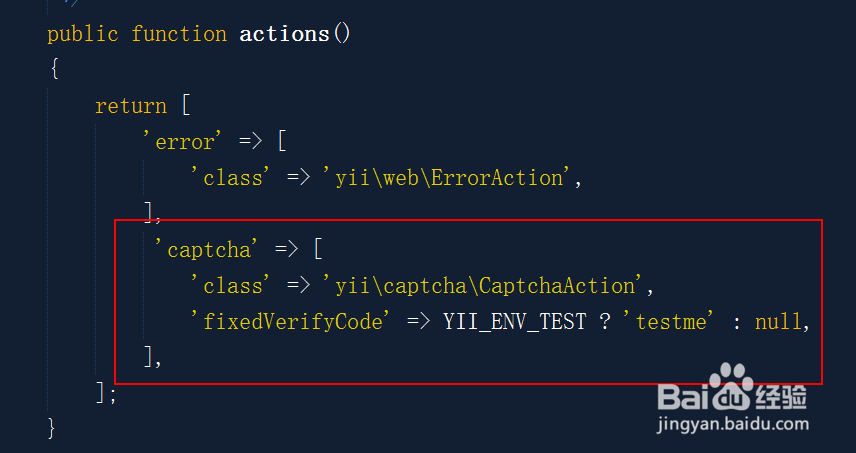Click the 'function' keyword
Screen dimensions: 856x453
coord(179,34)
